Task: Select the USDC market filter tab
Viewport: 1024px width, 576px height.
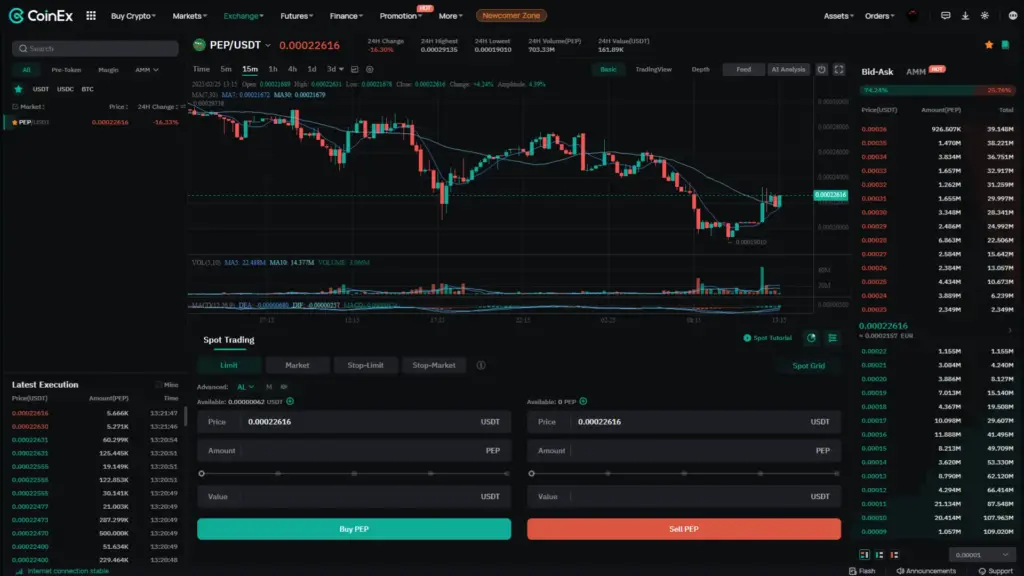Action: (x=65, y=89)
